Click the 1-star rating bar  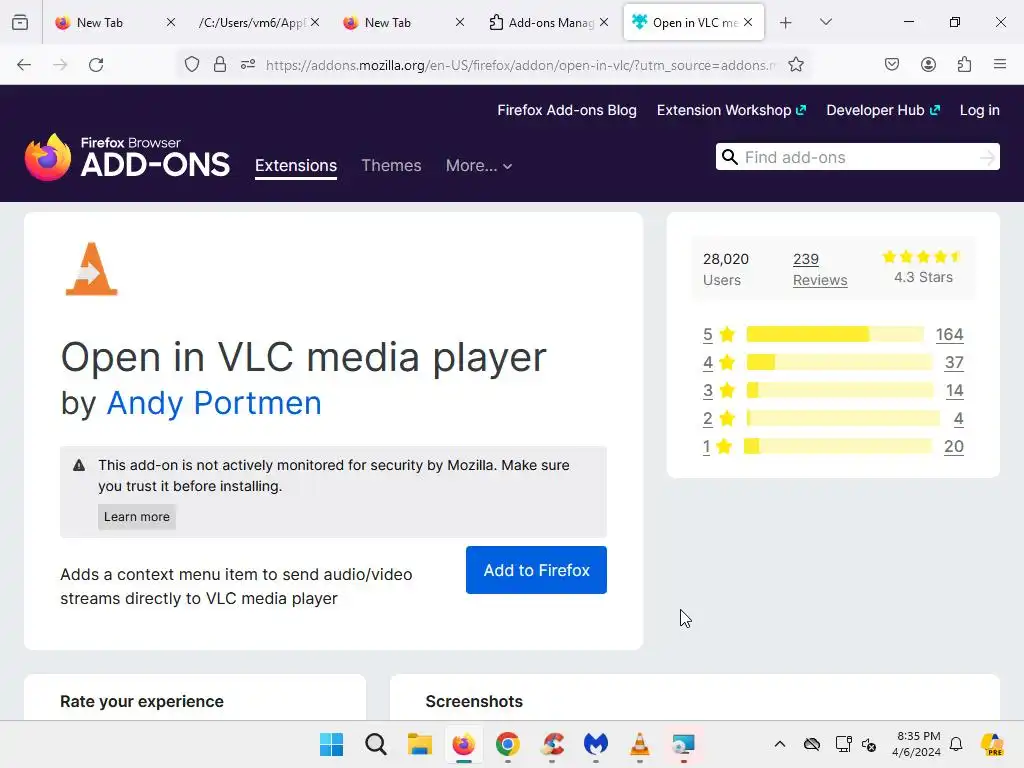838,447
